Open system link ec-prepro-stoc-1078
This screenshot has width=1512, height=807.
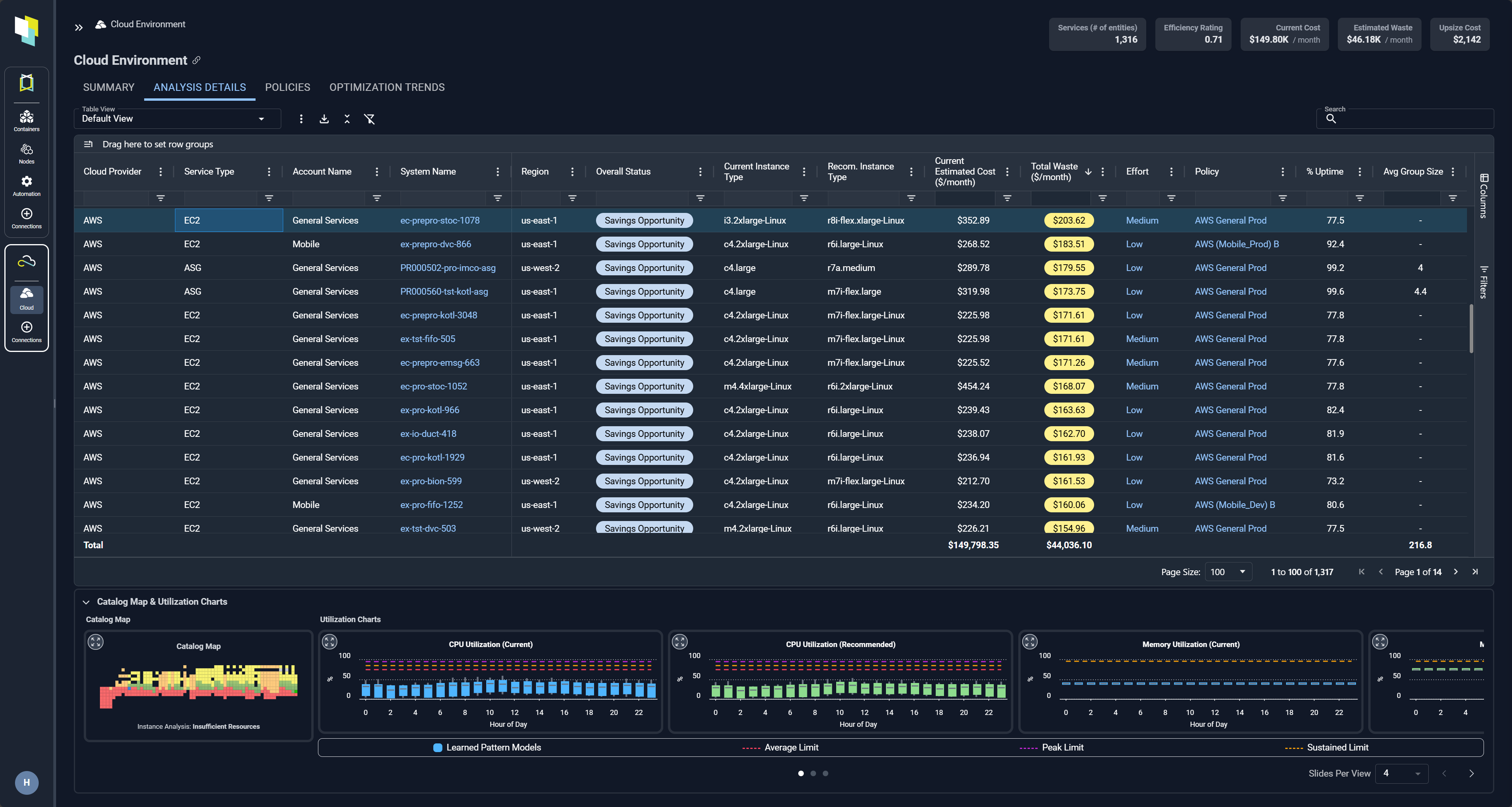point(440,220)
